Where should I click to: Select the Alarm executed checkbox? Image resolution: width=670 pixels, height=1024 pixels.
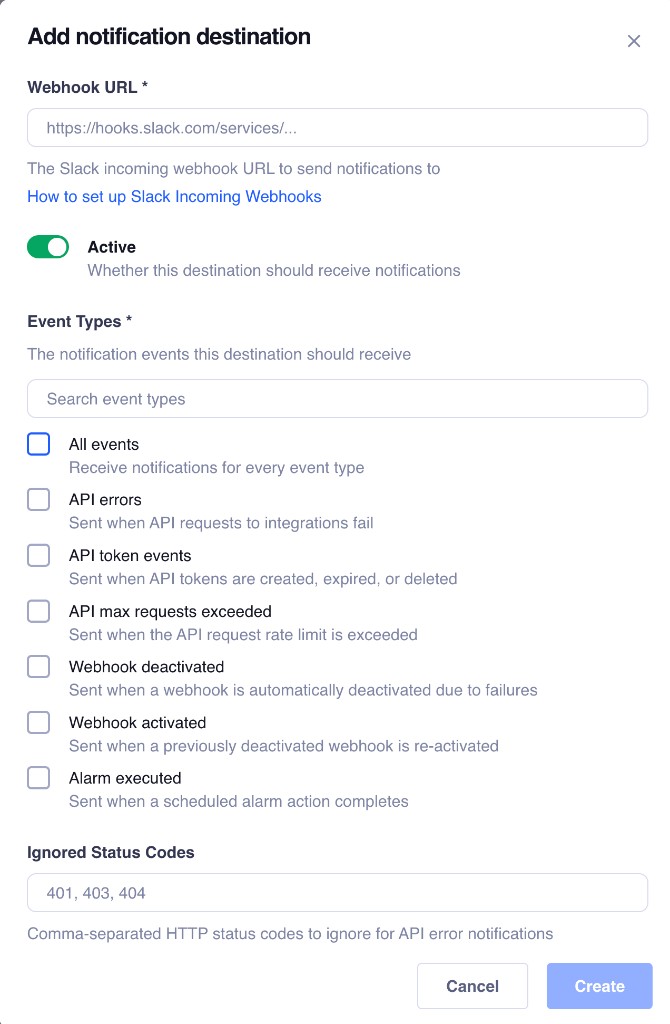(x=38, y=777)
